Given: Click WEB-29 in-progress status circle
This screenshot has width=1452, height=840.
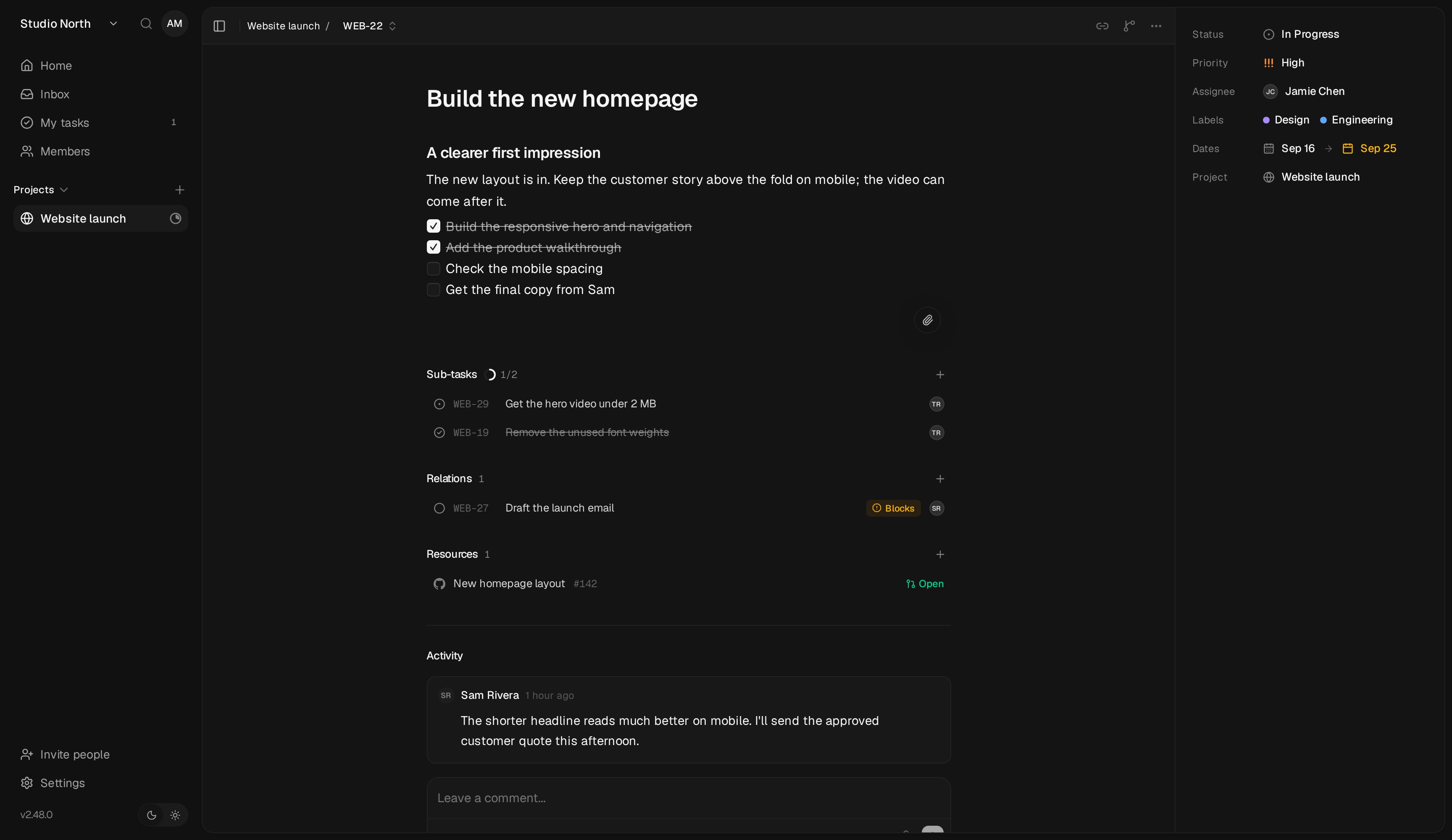Looking at the screenshot, I should pos(439,404).
